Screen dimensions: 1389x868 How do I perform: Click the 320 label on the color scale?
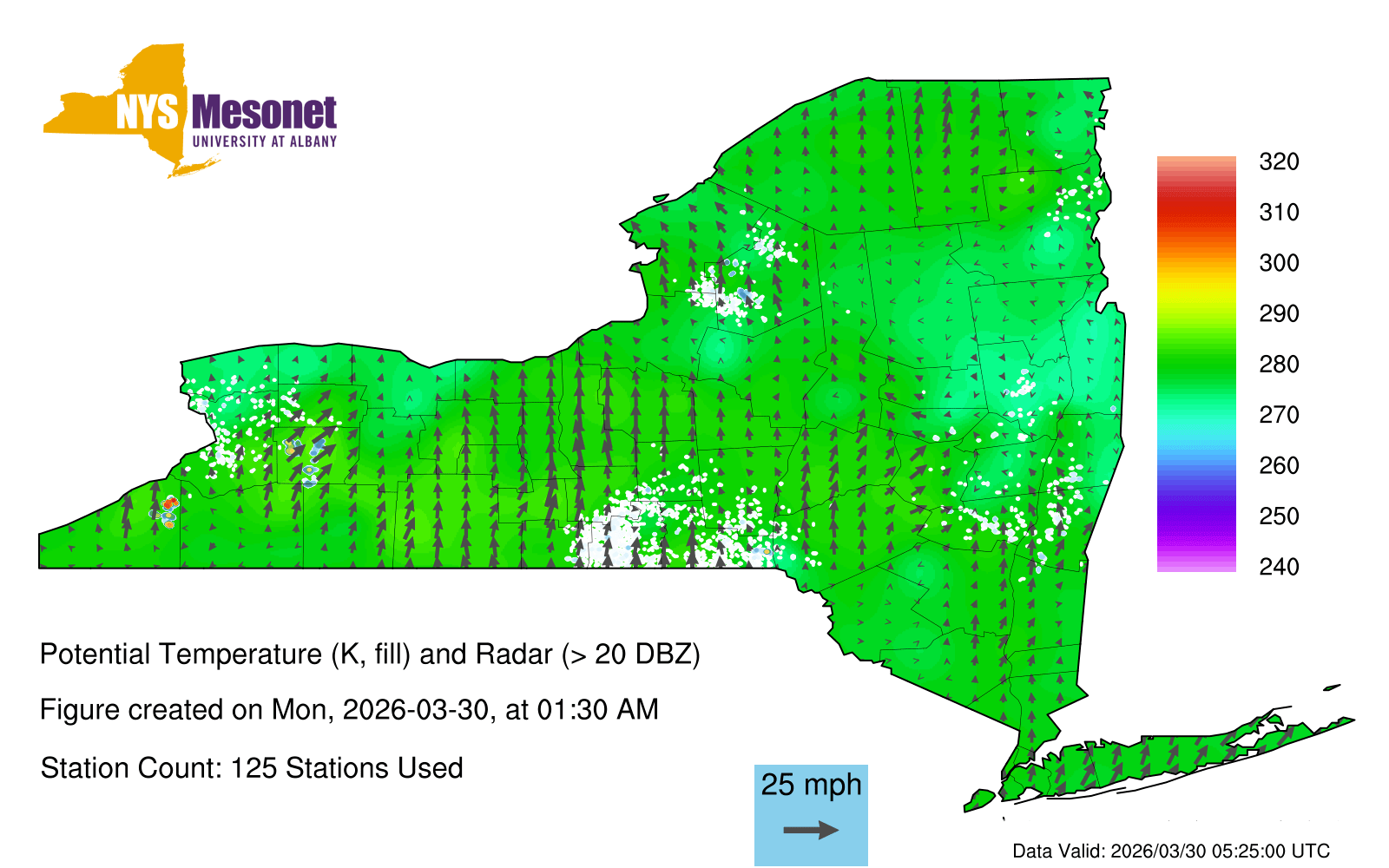coord(1279,161)
